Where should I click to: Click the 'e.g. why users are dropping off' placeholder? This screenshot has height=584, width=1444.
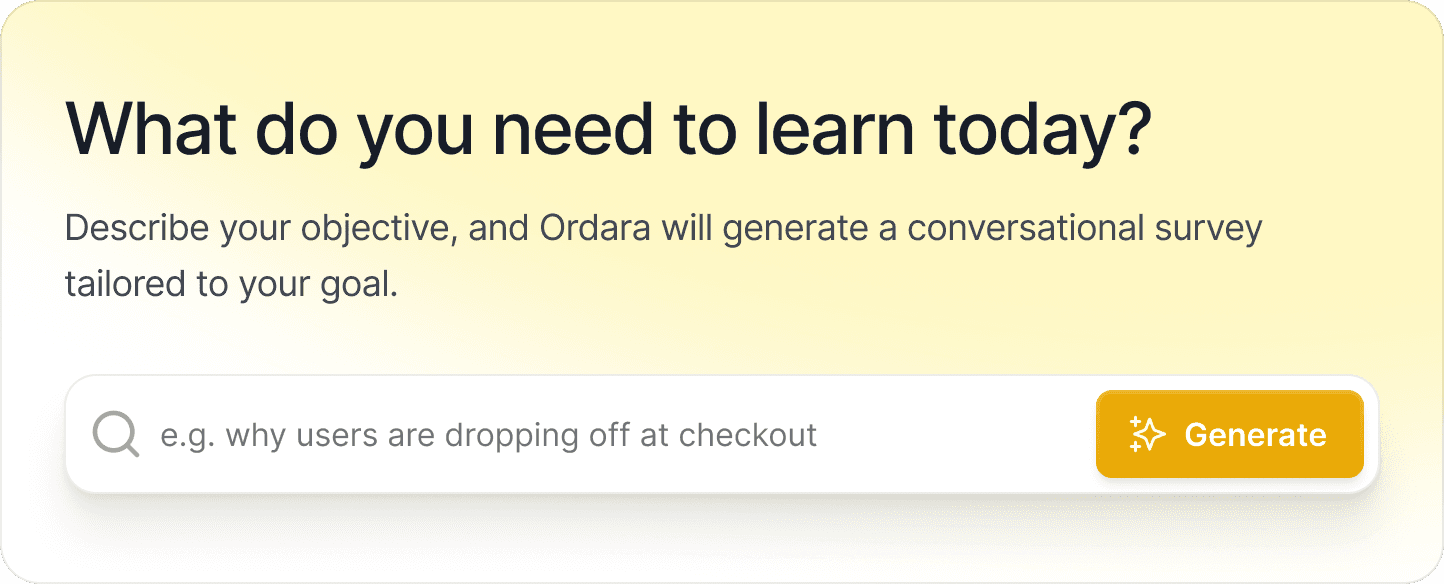pos(488,435)
